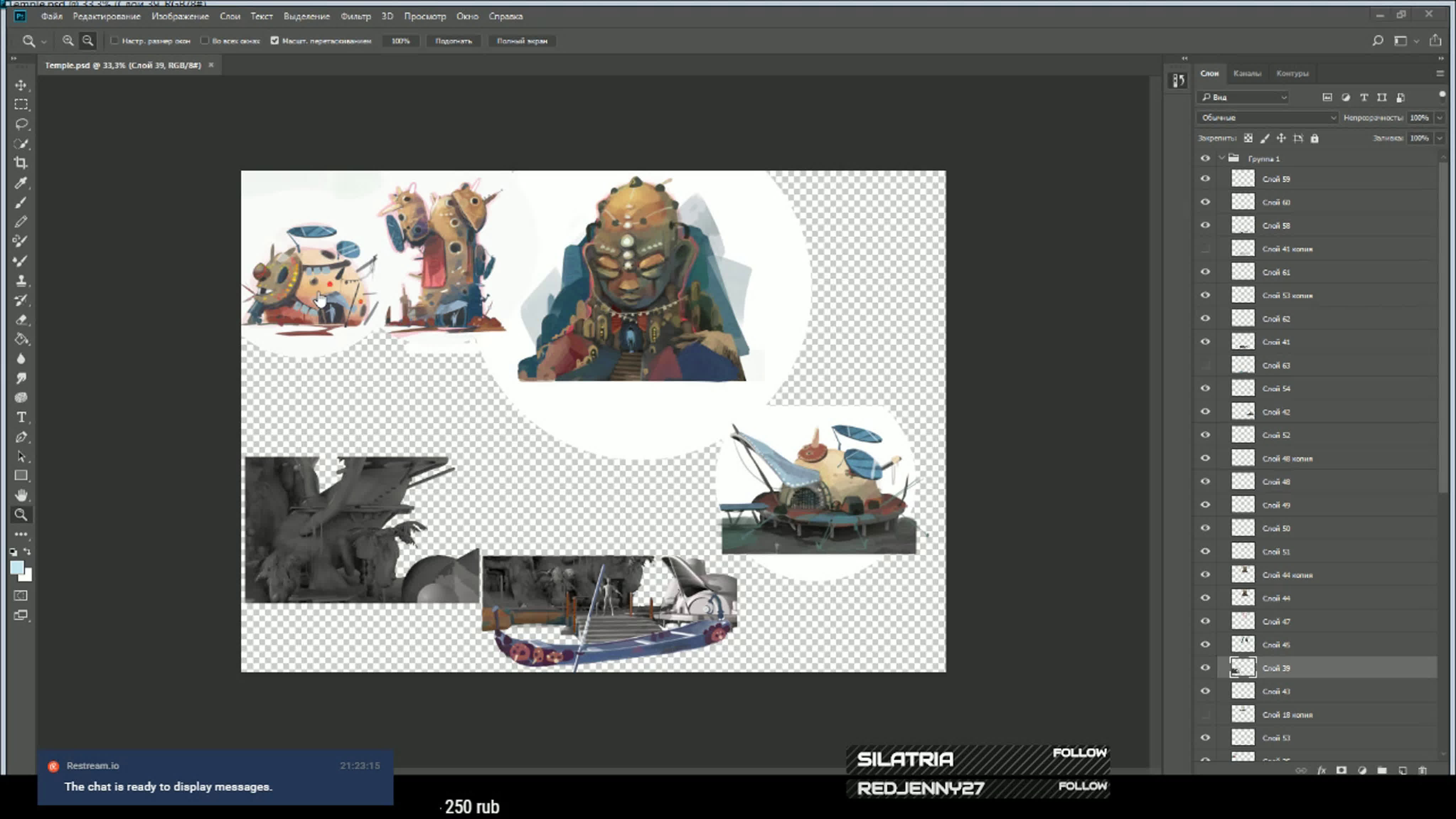Select the Eyedropper tool
Image resolution: width=1456 pixels, height=819 pixels.
click(x=21, y=183)
